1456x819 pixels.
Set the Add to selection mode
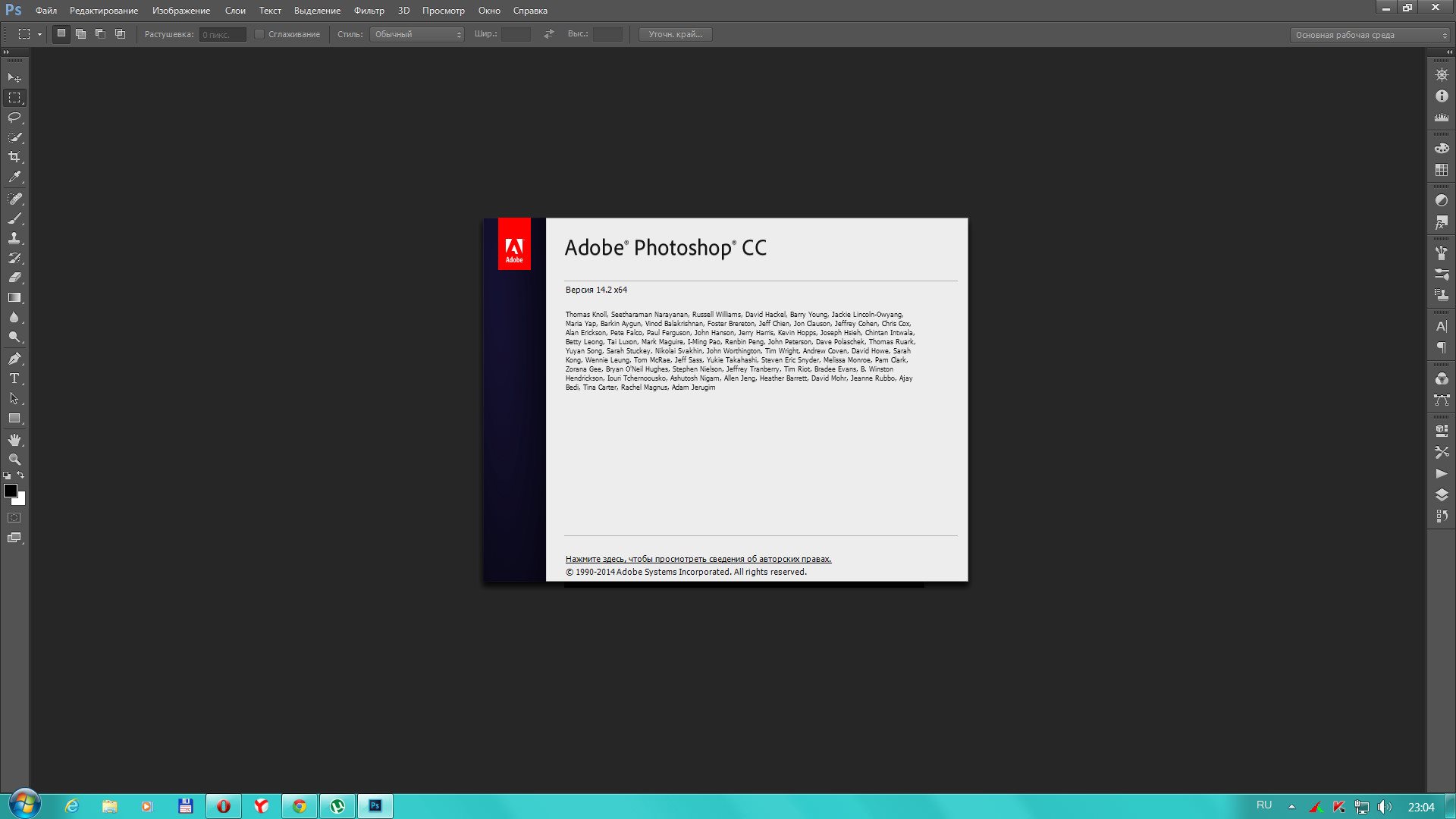(80, 34)
